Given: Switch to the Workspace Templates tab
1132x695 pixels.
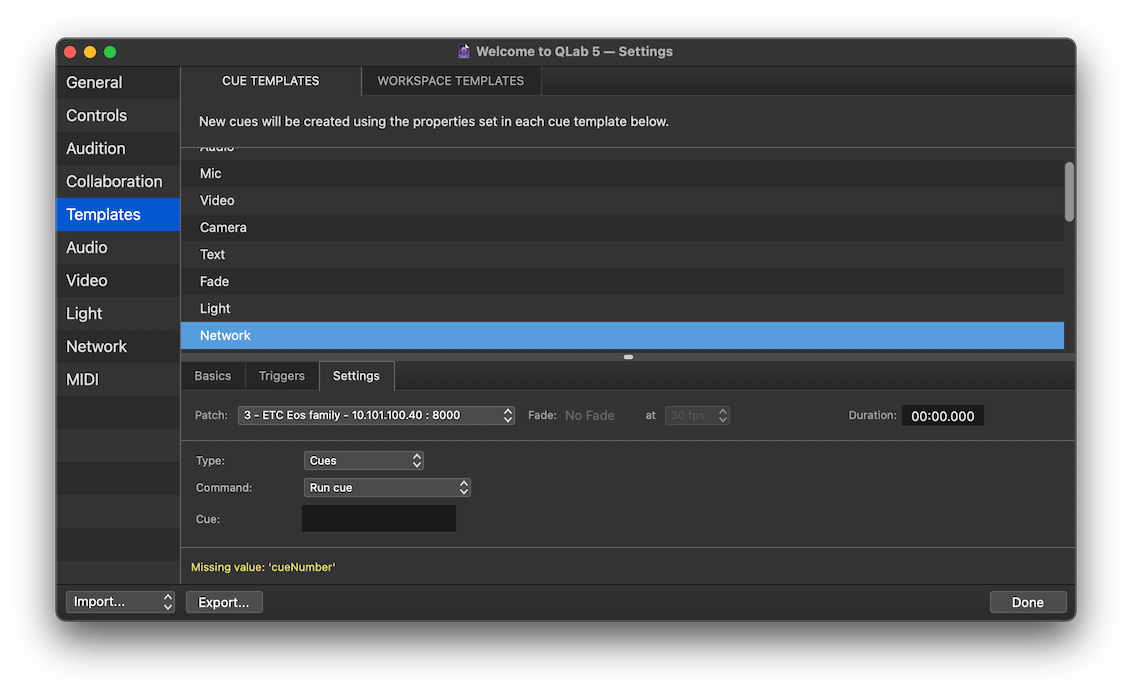Looking at the screenshot, I should click(450, 81).
